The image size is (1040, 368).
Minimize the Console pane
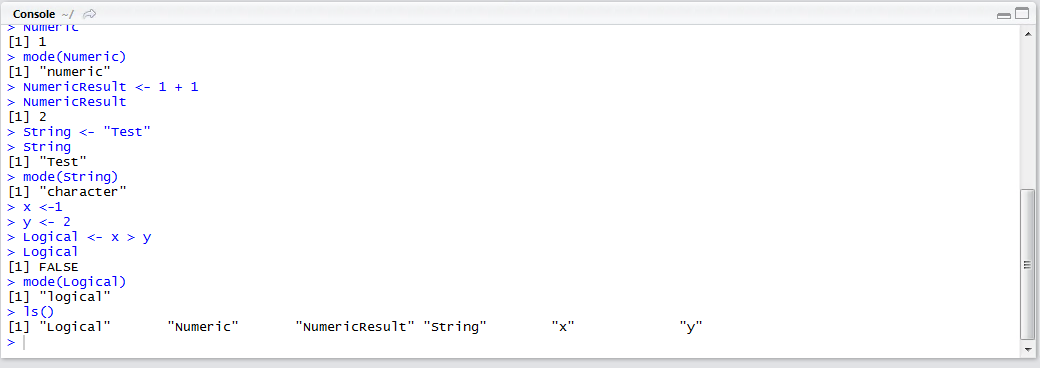click(x=1004, y=15)
